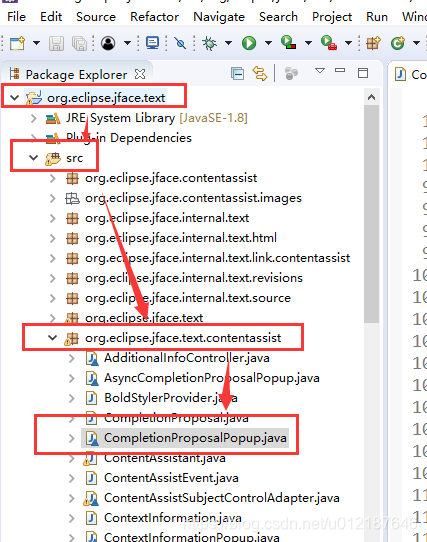The height and width of the screenshot is (542, 427).
Task: Expand the CompletionProposalPopup.java node
Action: click(72, 438)
